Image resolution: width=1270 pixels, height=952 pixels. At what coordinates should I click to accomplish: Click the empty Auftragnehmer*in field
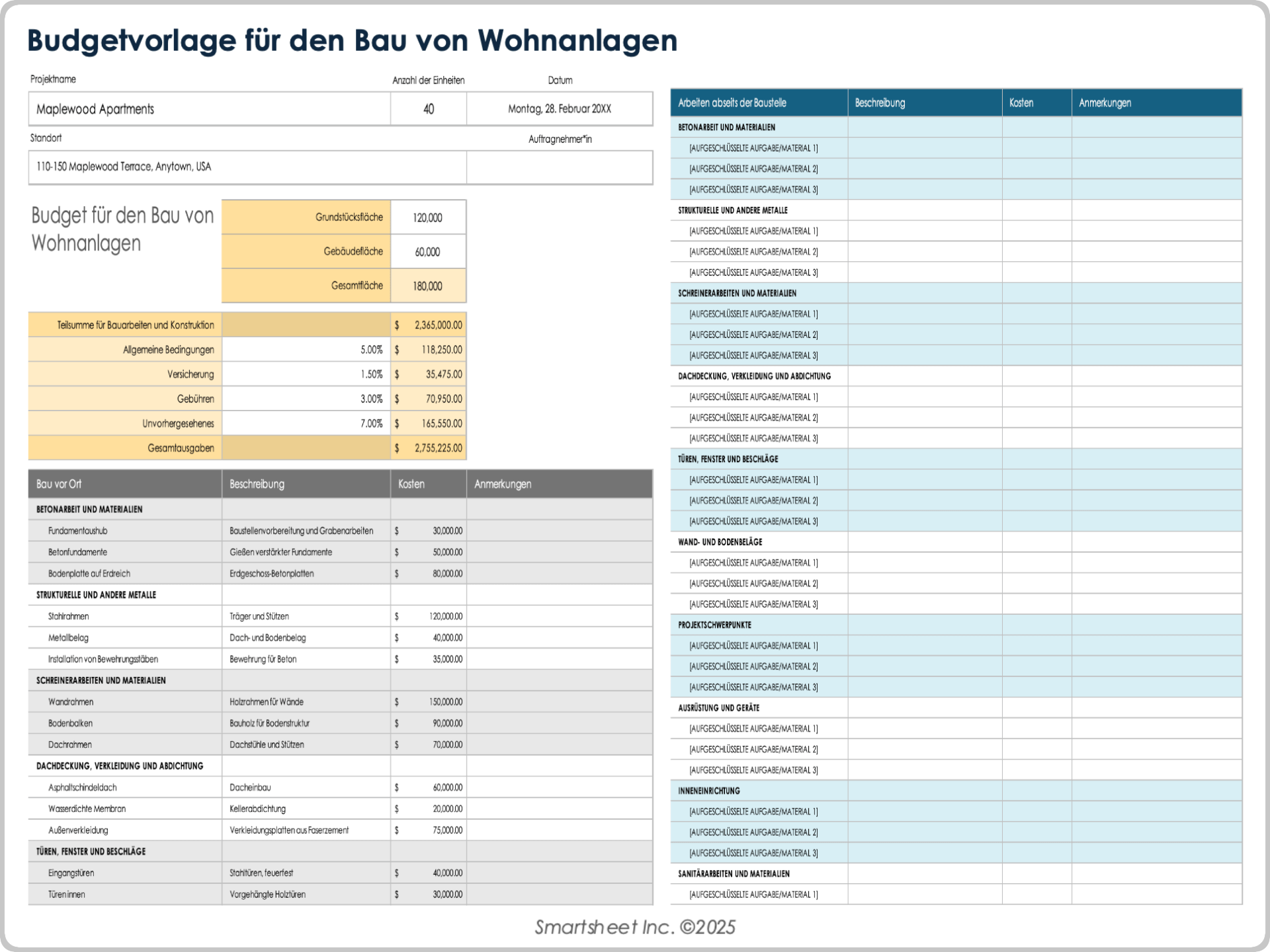[x=560, y=167]
